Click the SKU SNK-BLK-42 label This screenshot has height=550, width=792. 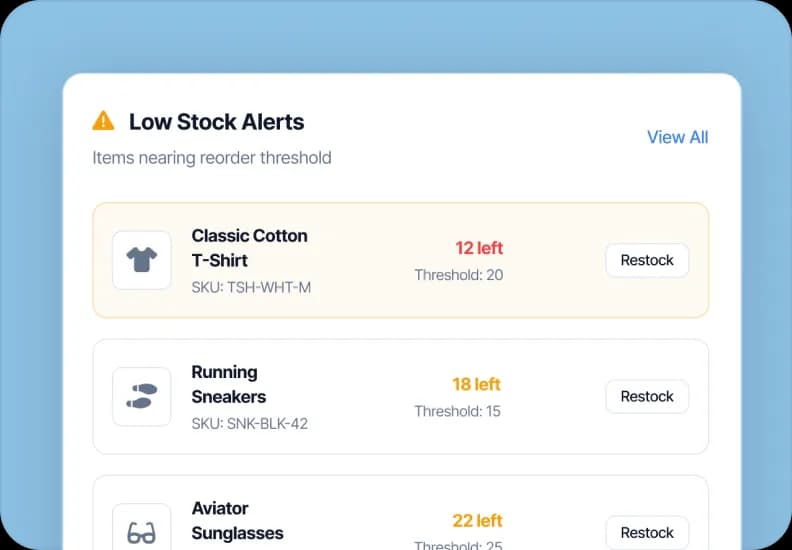[249, 423]
